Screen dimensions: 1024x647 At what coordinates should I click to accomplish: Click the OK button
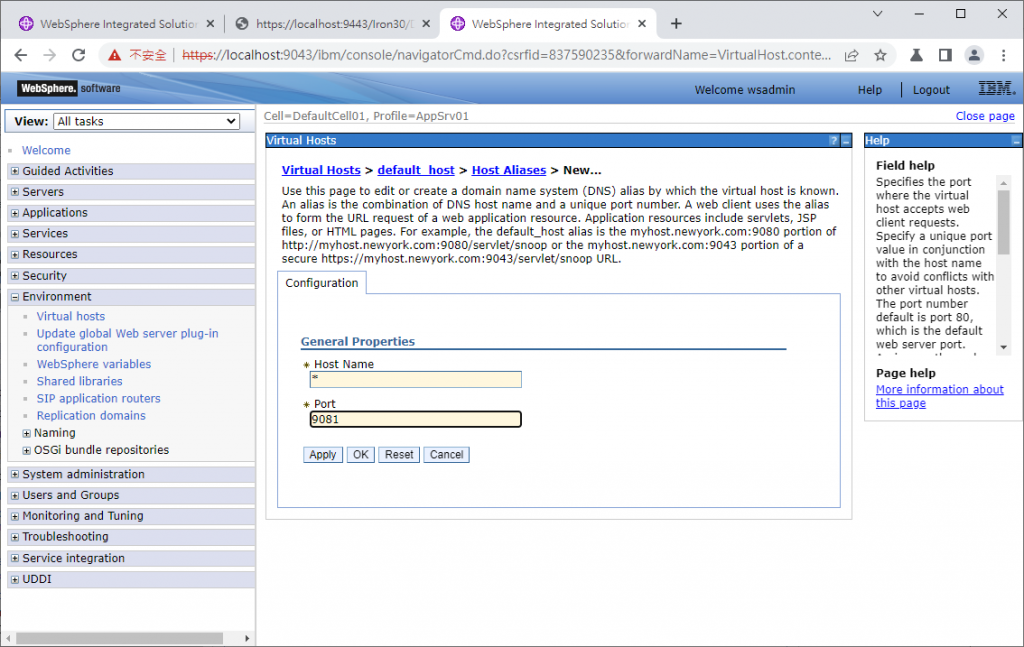[360, 454]
